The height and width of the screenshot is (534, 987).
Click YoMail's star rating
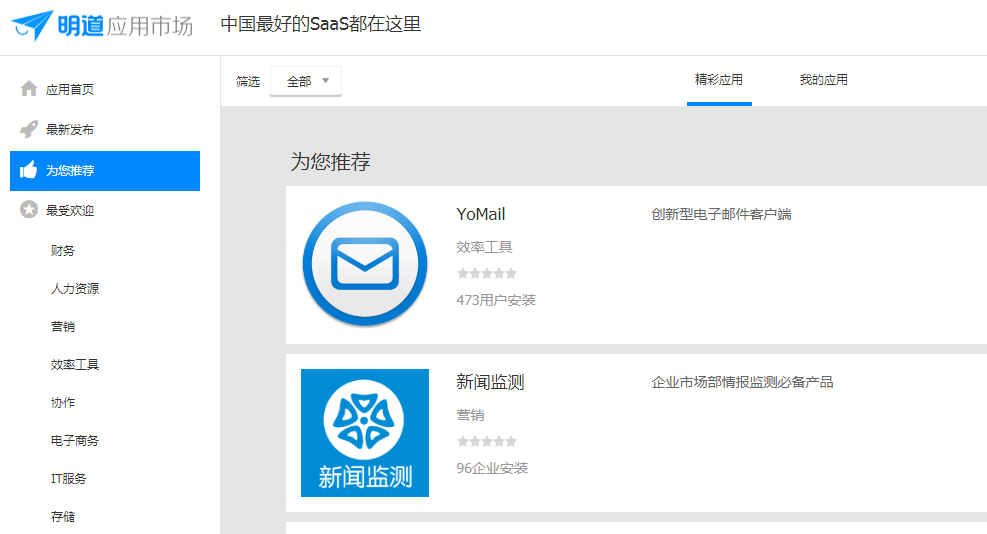(x=487, y=273)
